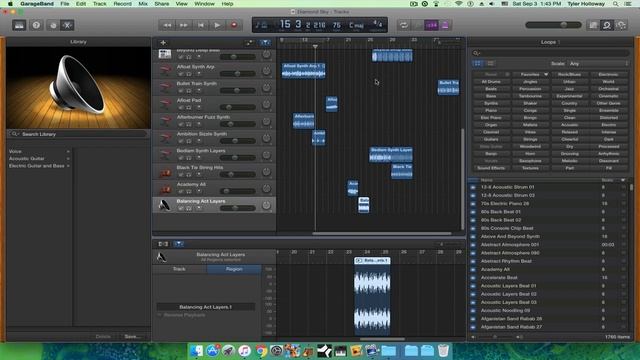Adjust Balancing Act Layers volume slider
This screenshot has height=360, width=640.
[x=237, y=208]
